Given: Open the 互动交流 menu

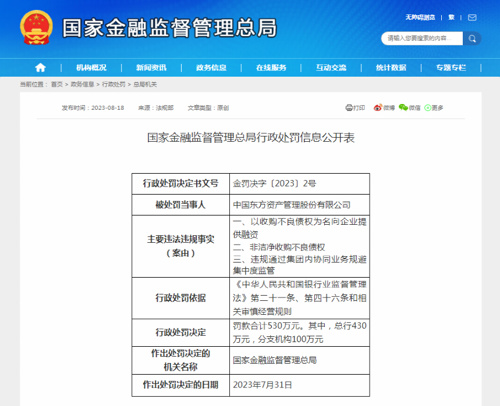Looking at the screenshot, I should [x=331, y=68].
